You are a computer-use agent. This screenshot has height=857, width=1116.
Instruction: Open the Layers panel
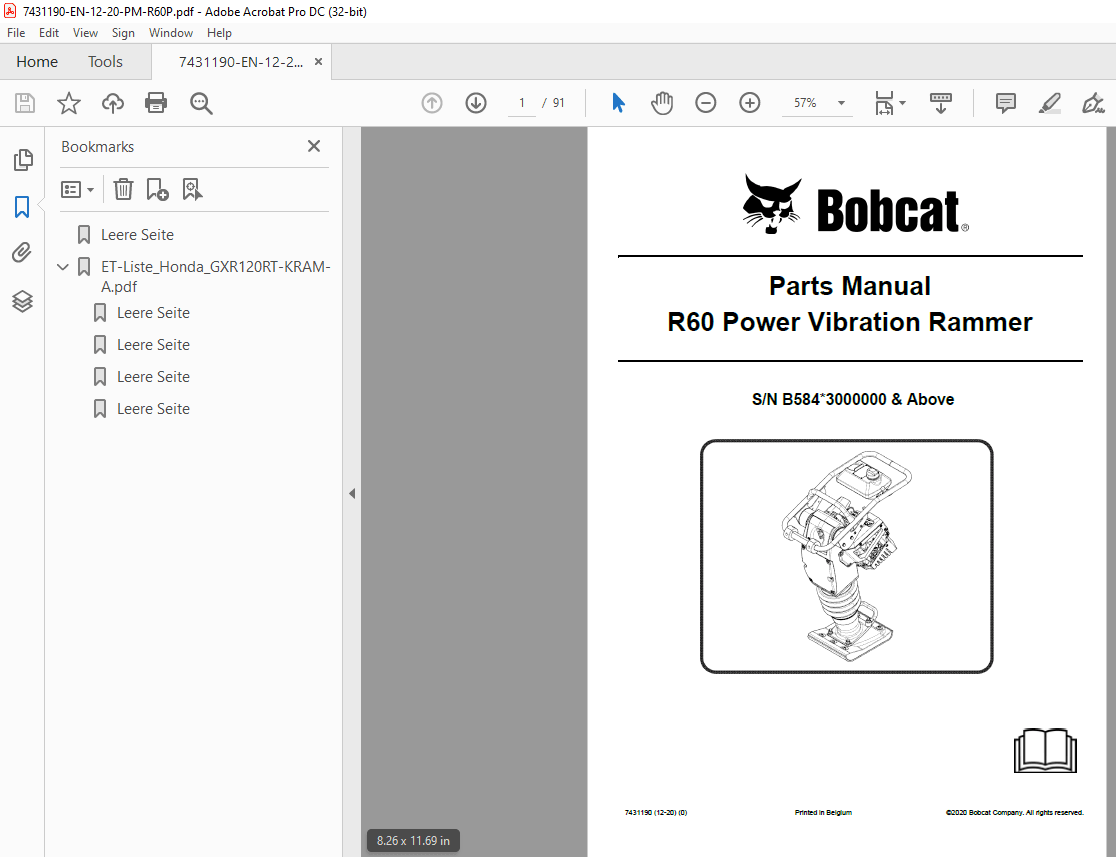[x=23, y=301]
